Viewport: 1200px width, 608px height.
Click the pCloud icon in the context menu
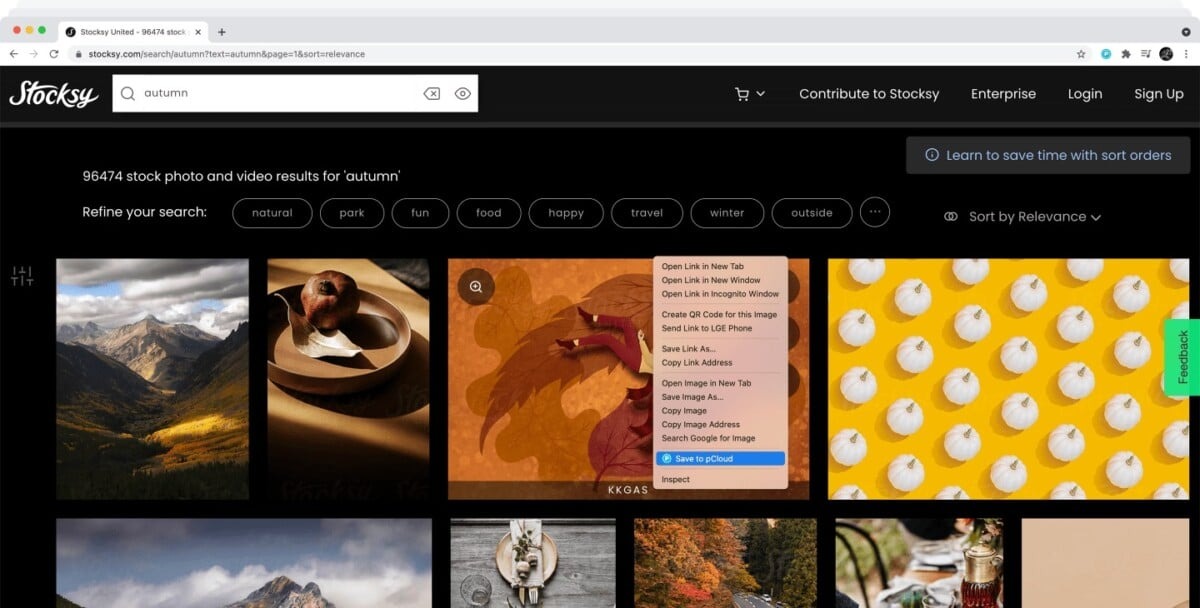point(667,459)
